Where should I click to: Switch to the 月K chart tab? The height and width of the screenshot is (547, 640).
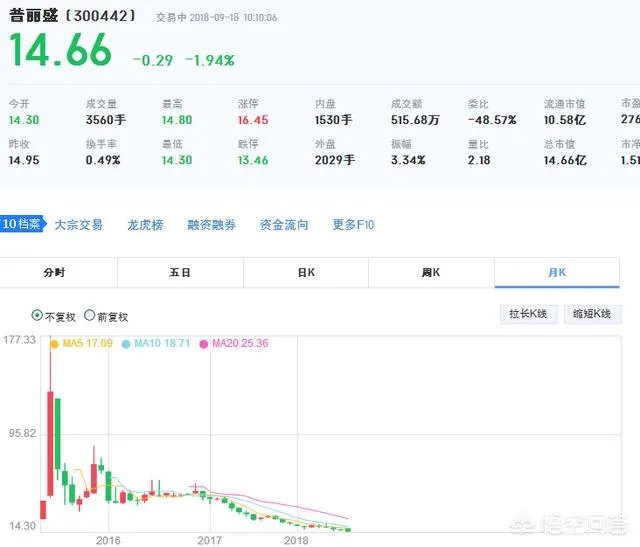(x=557, y=272)
